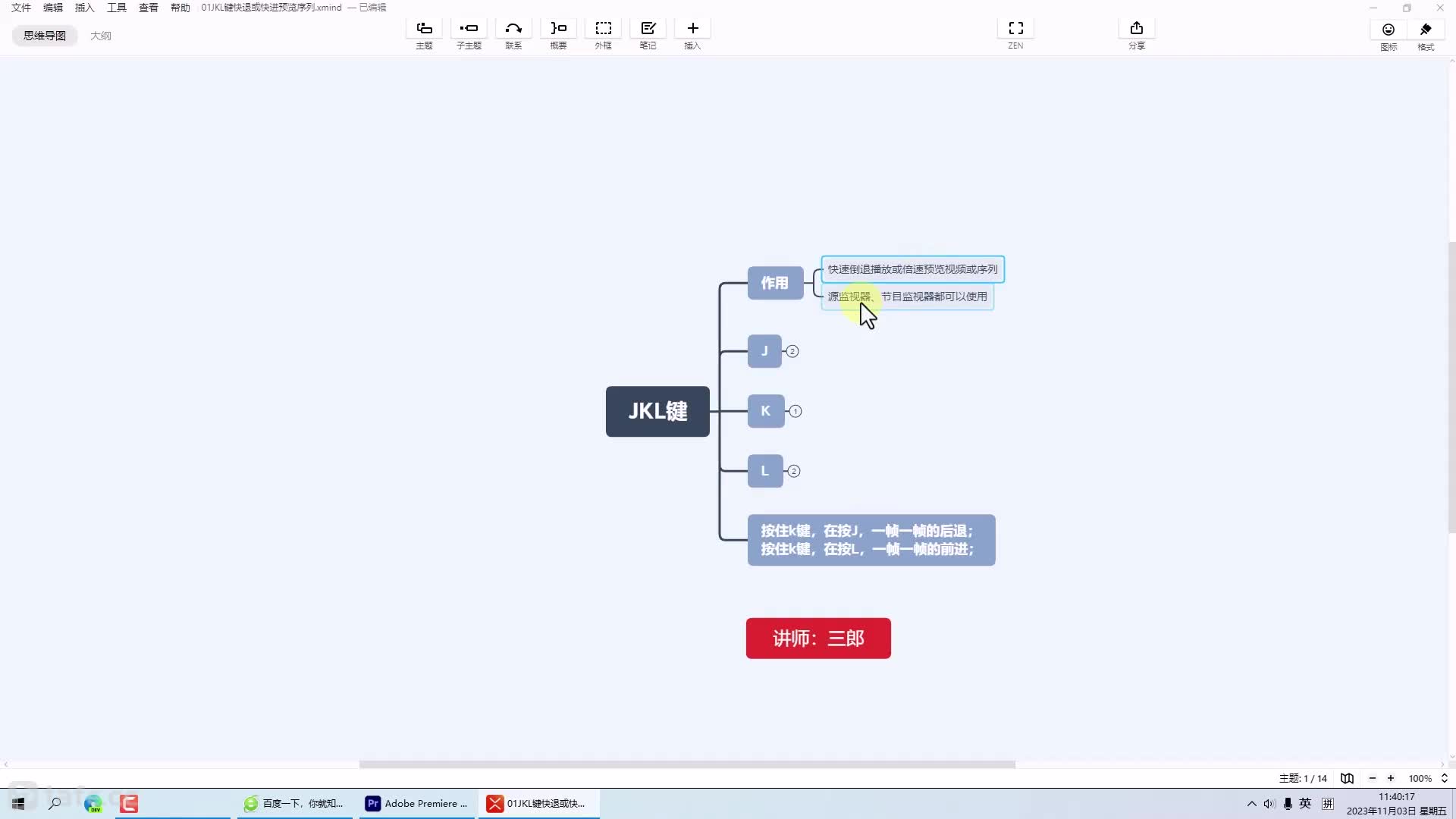
Task: Open the Windows Start menu
Action: click(18, 803)
